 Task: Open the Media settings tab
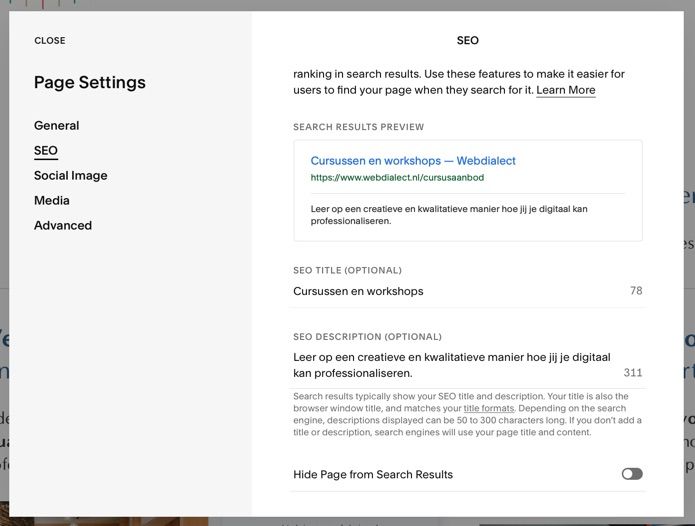[x=52, y=201]
